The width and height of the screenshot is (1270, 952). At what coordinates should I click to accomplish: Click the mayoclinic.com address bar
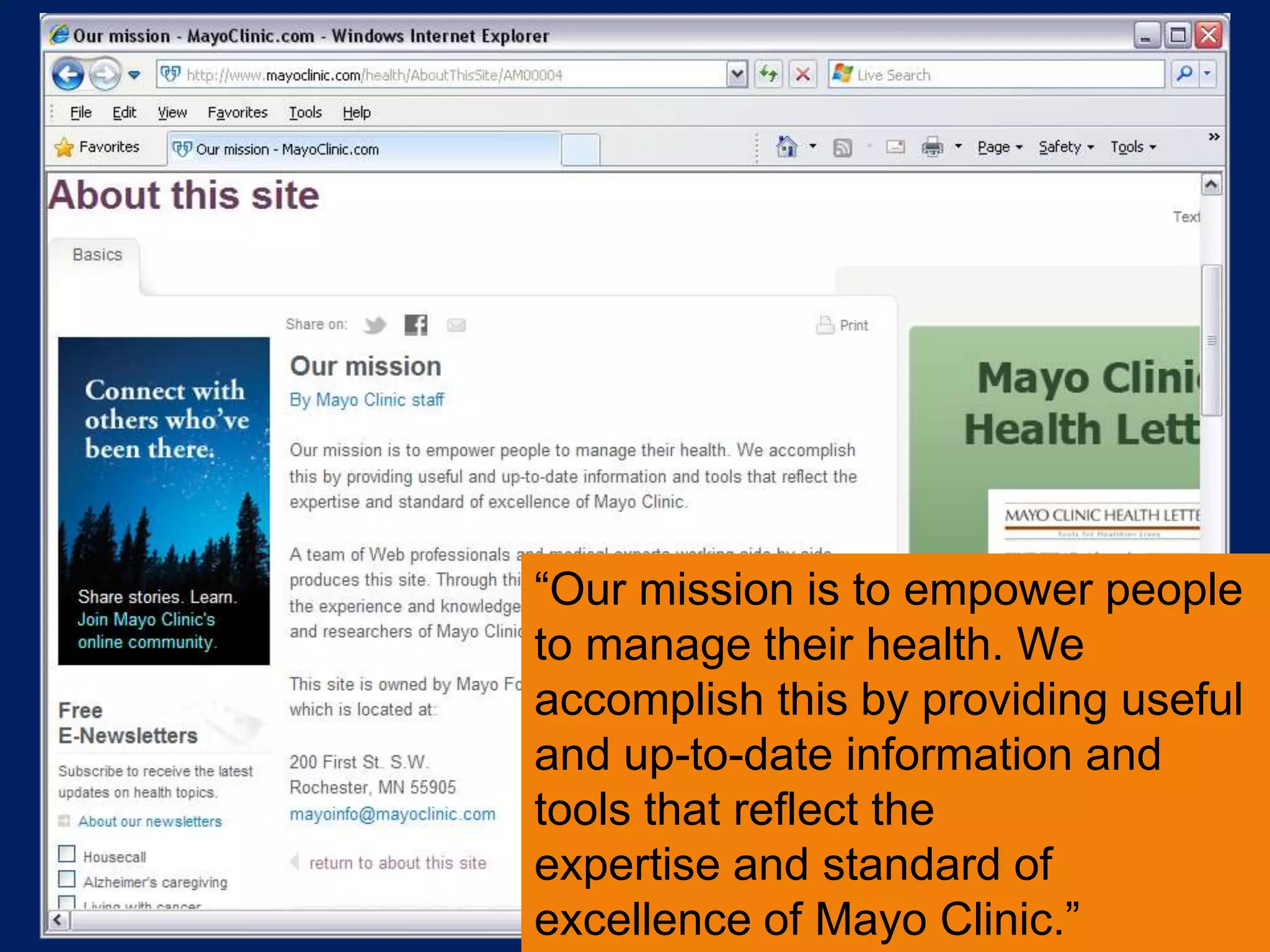coord(442,75)
